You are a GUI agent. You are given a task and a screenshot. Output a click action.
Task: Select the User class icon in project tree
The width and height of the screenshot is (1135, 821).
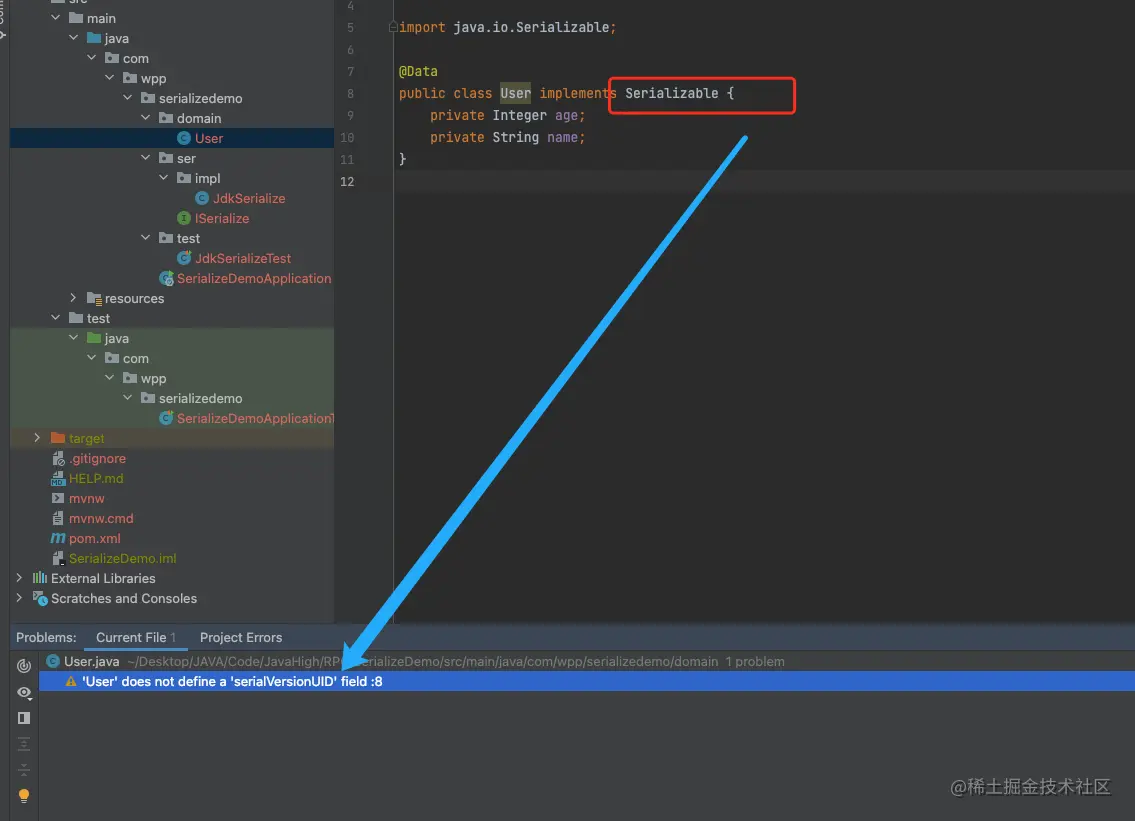coord(184,138)
